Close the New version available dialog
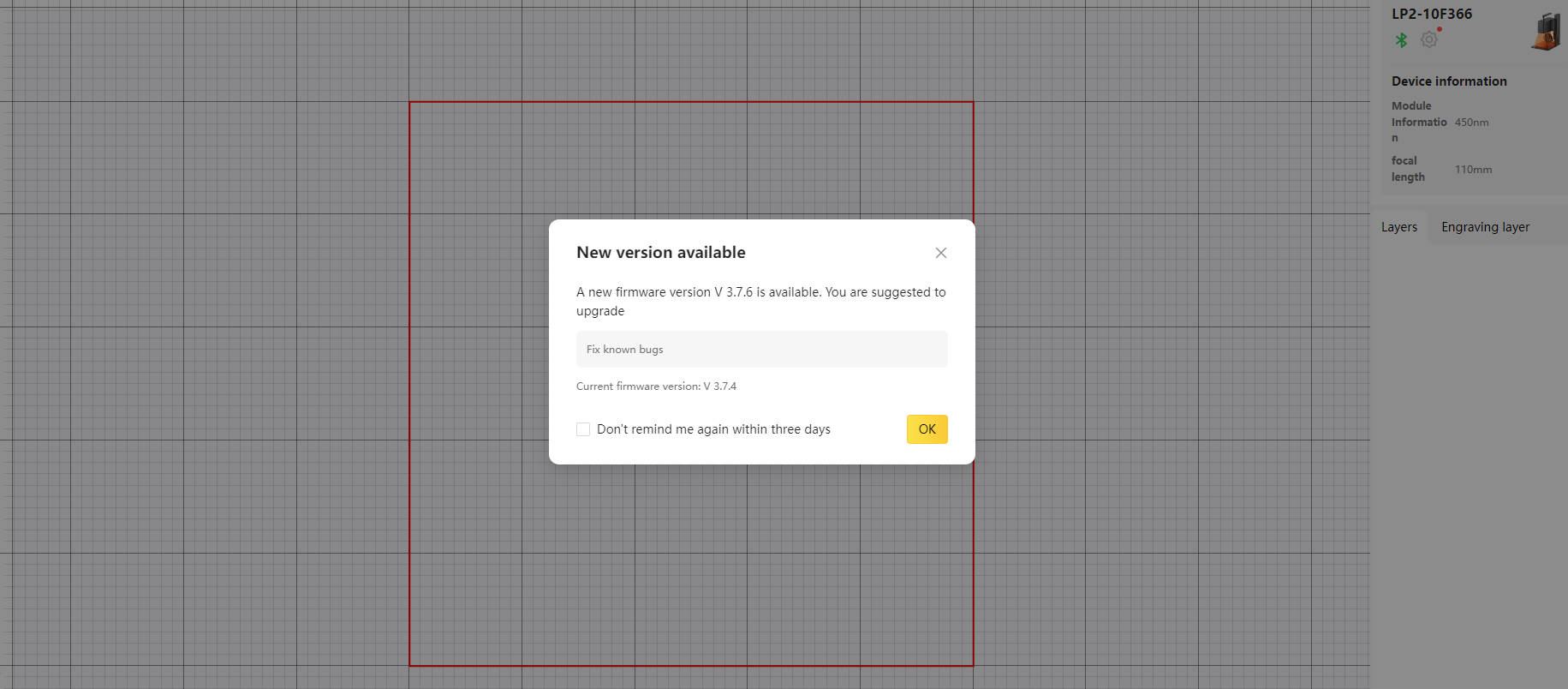The image size is (1568, 689). (940, 253)
